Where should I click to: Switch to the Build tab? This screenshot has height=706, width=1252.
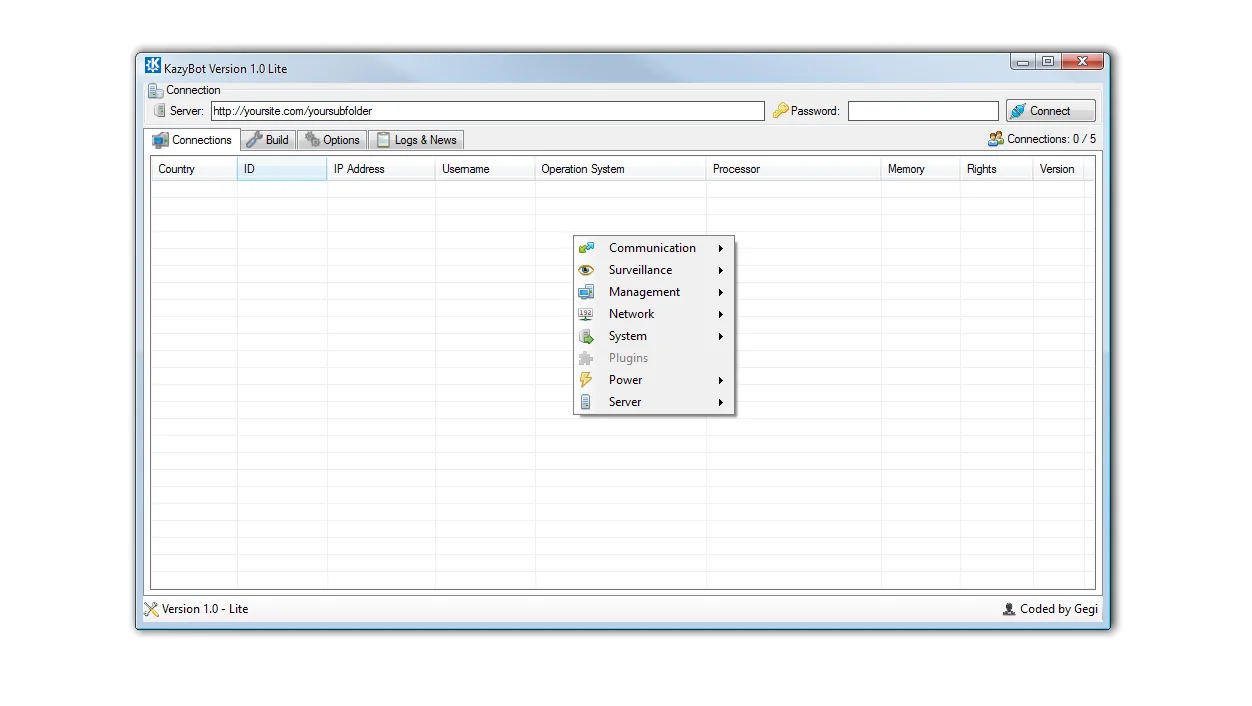tap(268, 140)
